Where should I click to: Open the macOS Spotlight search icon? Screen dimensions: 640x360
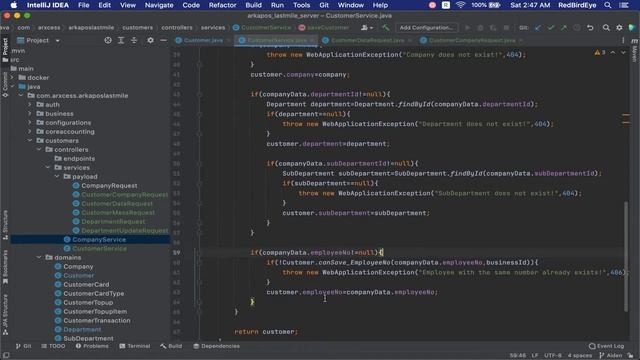tap(608, 5)
